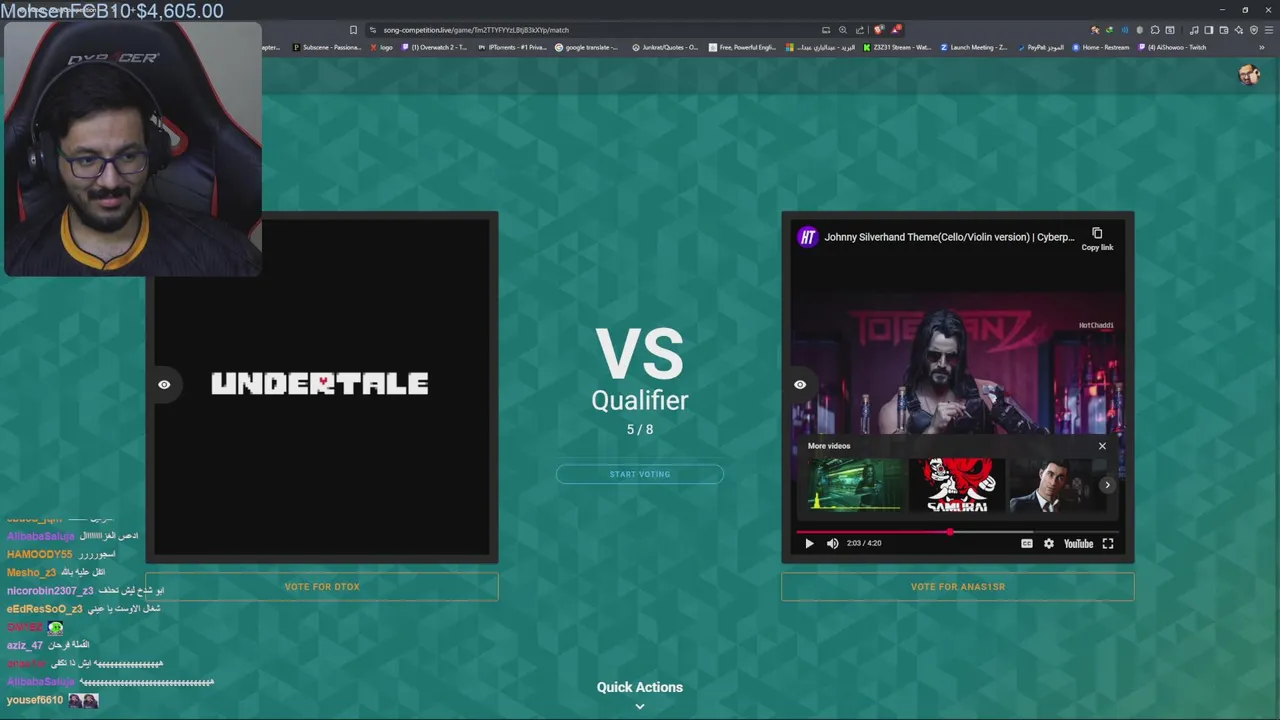1280x720 pixels.
Task: Open the browser hamburger menu
Action: 1268,30
